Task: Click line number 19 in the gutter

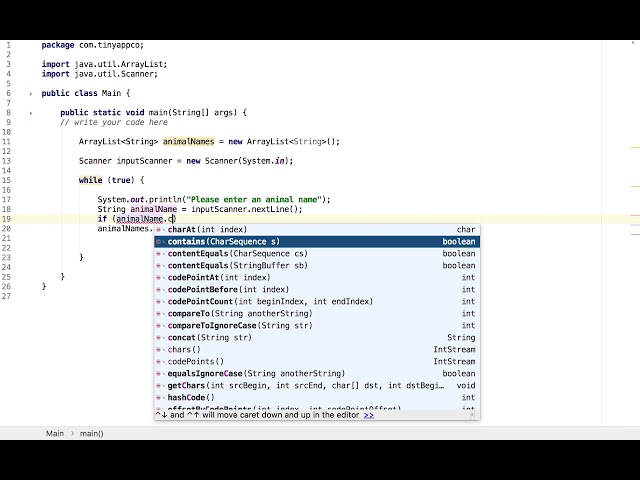Action: 6,219
